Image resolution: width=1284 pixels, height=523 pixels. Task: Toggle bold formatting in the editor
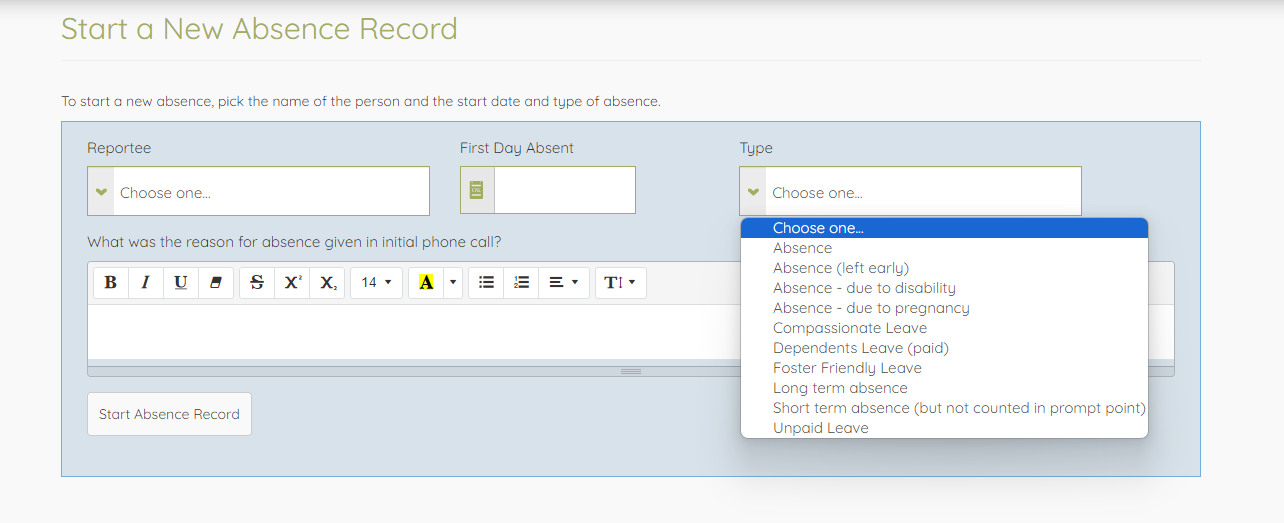(110, 283)
